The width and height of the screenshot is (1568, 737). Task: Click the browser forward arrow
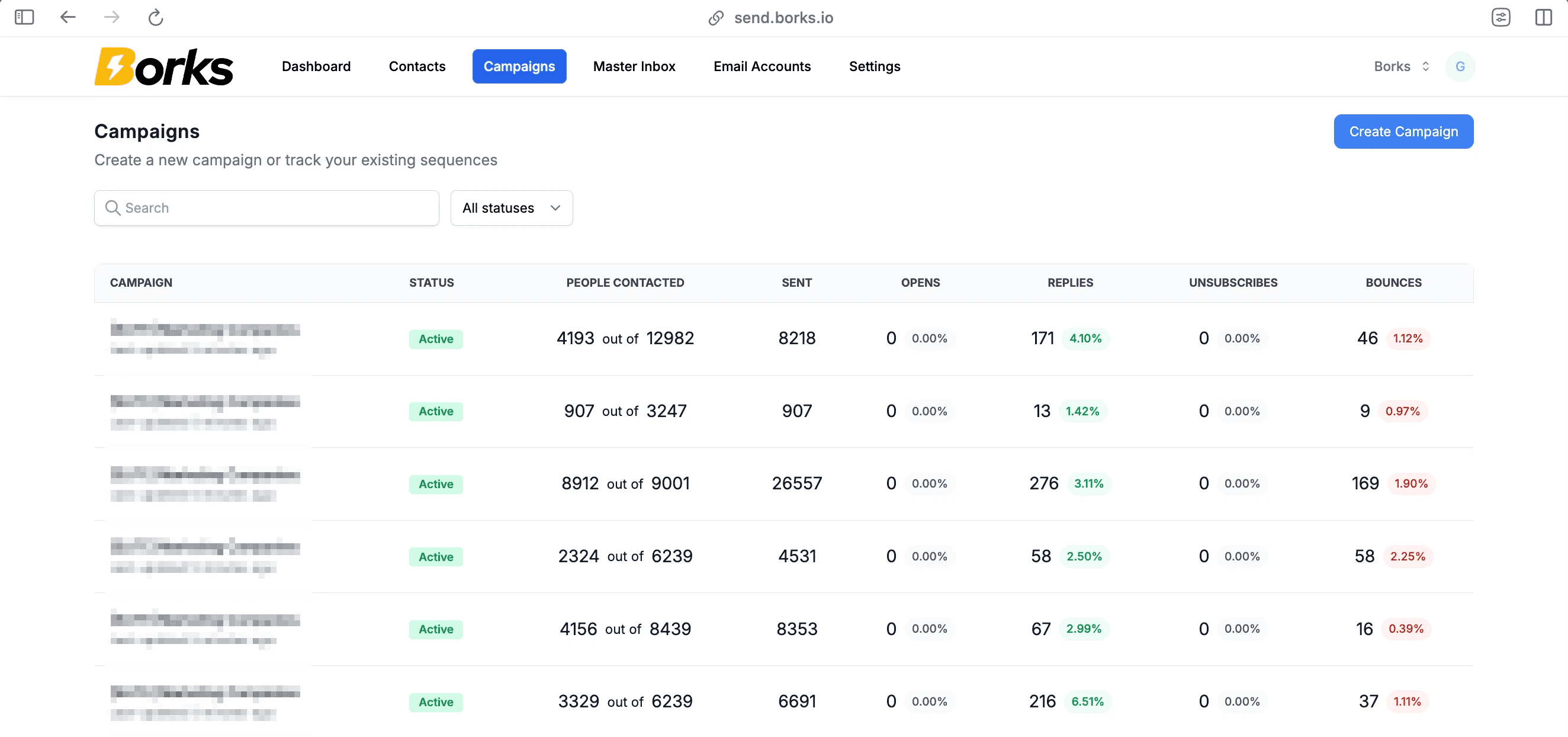[x=111, y=17]
